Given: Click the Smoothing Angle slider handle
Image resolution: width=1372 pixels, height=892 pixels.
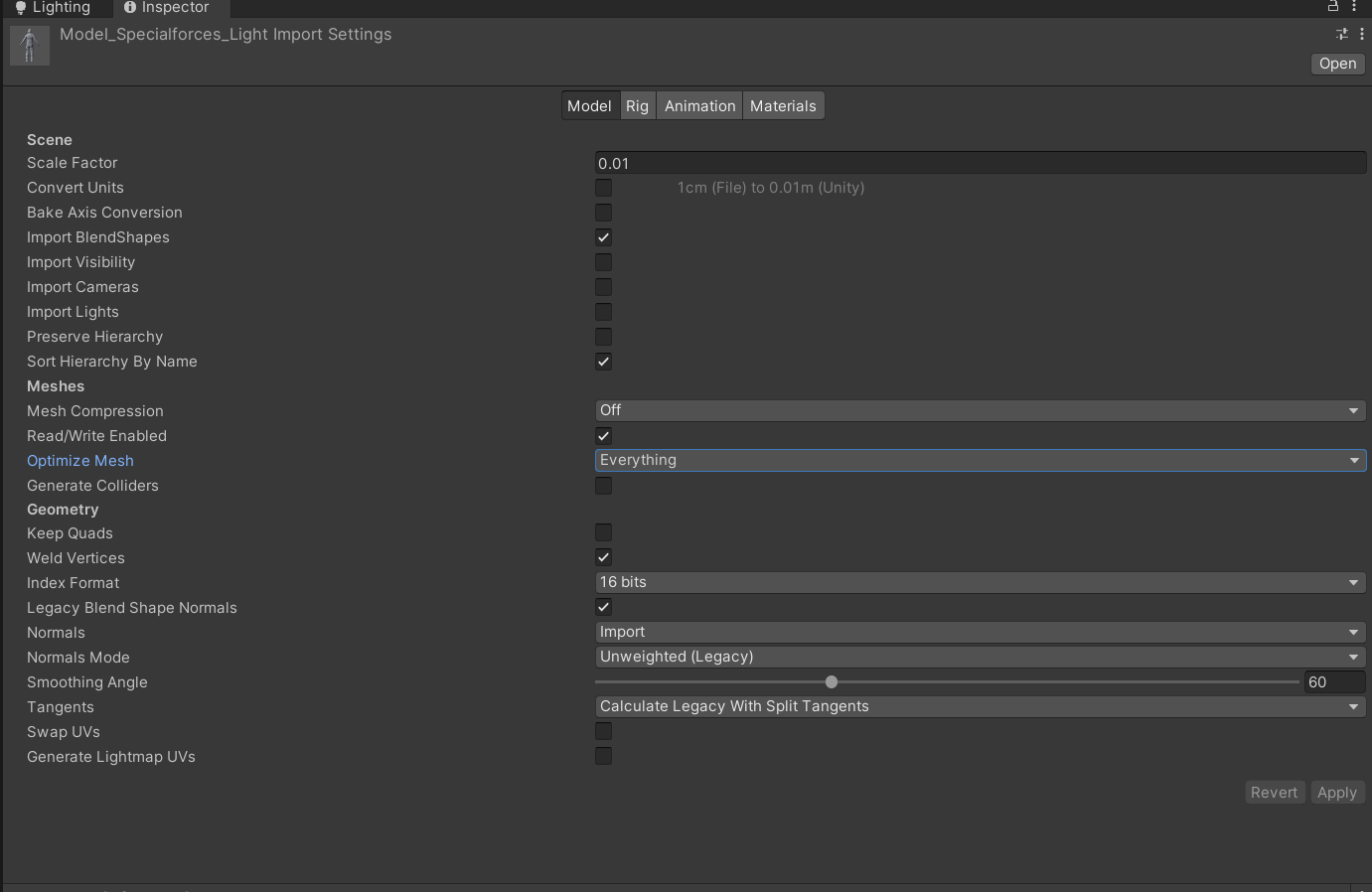Looking at the screenshot, I should pos(832,682).
